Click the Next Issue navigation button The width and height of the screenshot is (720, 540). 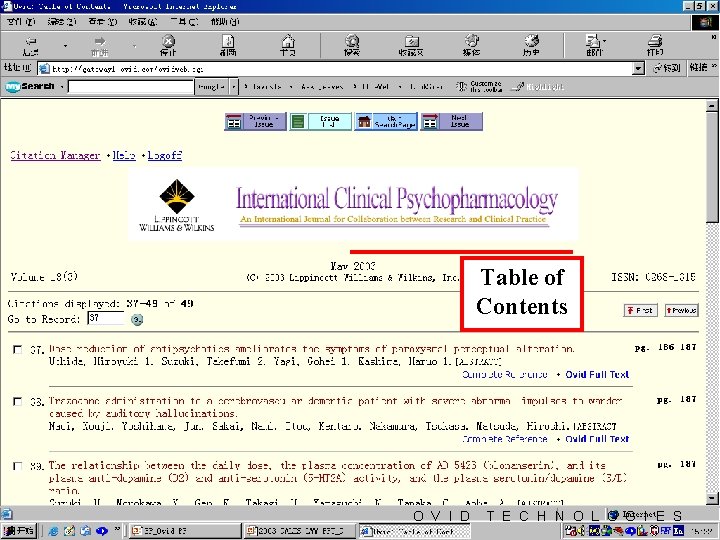pos(451,122)
